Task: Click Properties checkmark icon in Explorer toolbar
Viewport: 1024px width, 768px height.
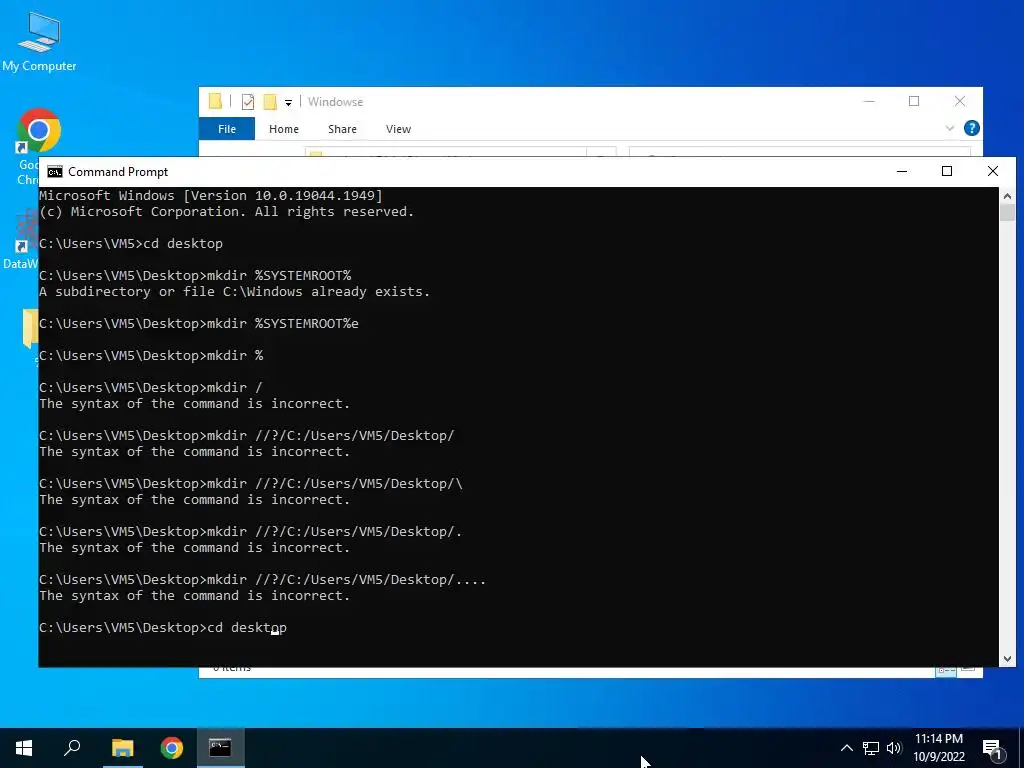Action: click(248, 102)
